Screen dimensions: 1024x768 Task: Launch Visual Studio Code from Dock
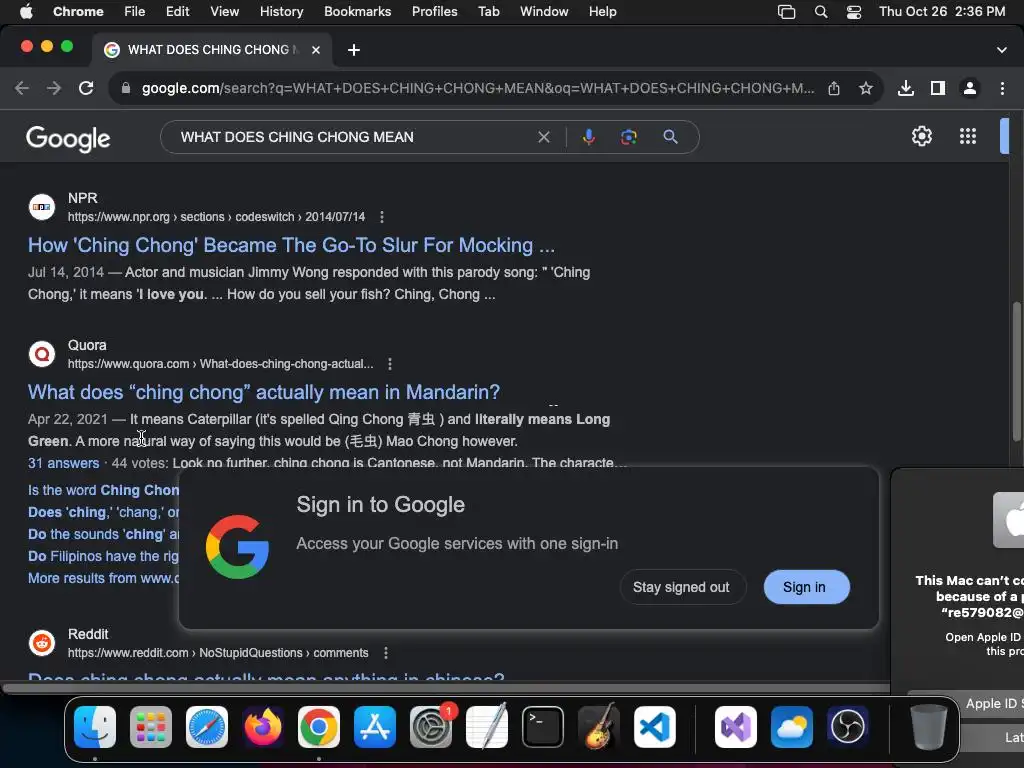click(654, 727)
